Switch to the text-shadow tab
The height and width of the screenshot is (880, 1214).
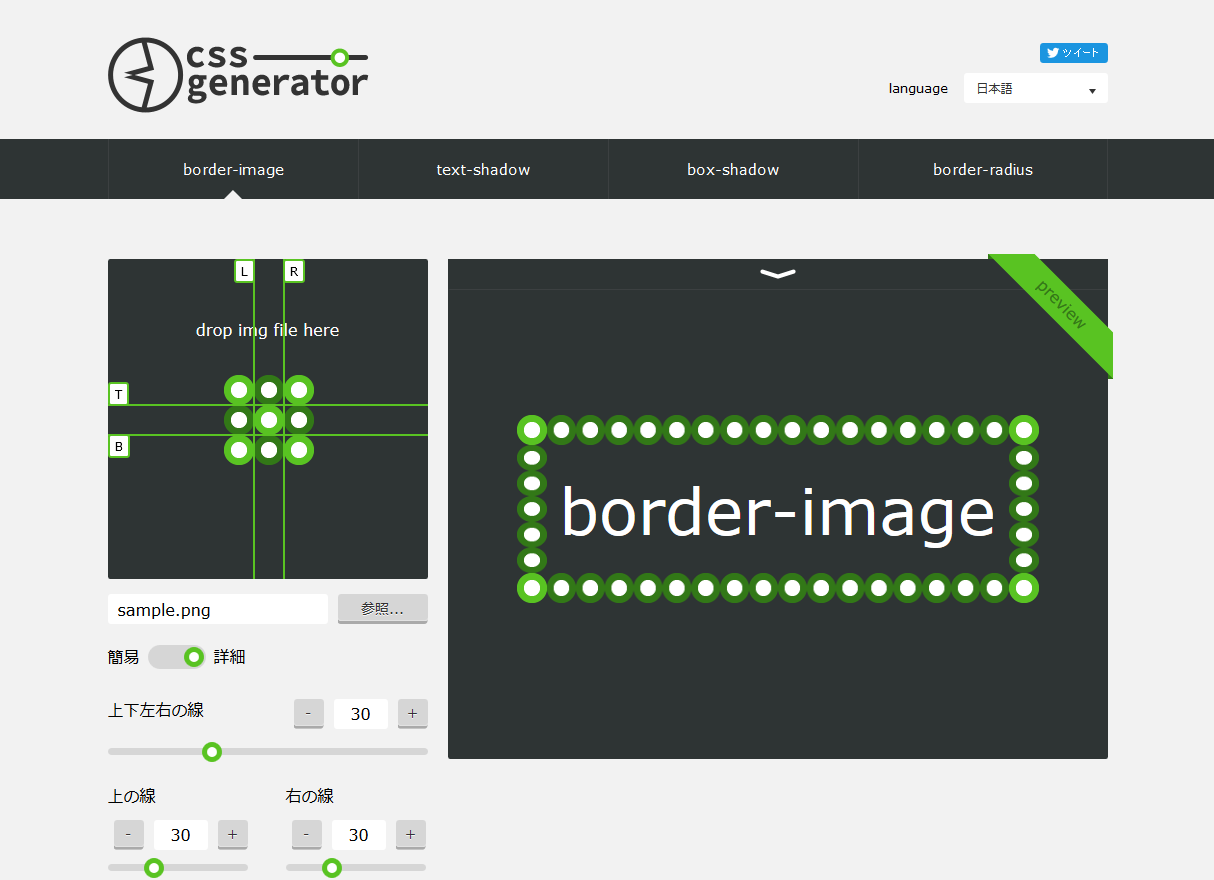(x=483, y=170)
